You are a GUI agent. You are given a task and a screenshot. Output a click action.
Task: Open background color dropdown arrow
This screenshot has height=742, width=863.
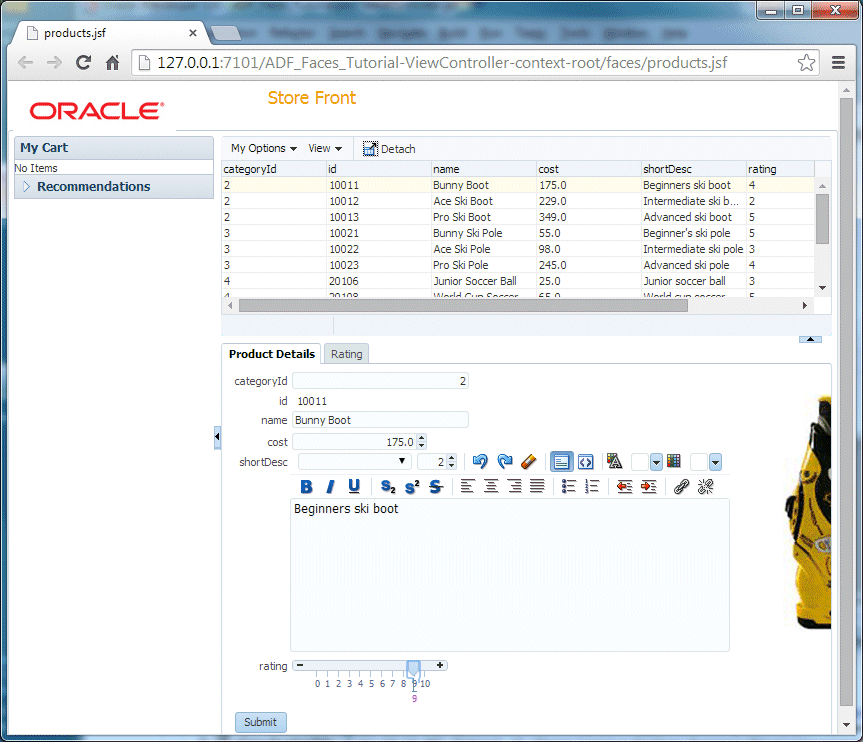tap(715, 462)
